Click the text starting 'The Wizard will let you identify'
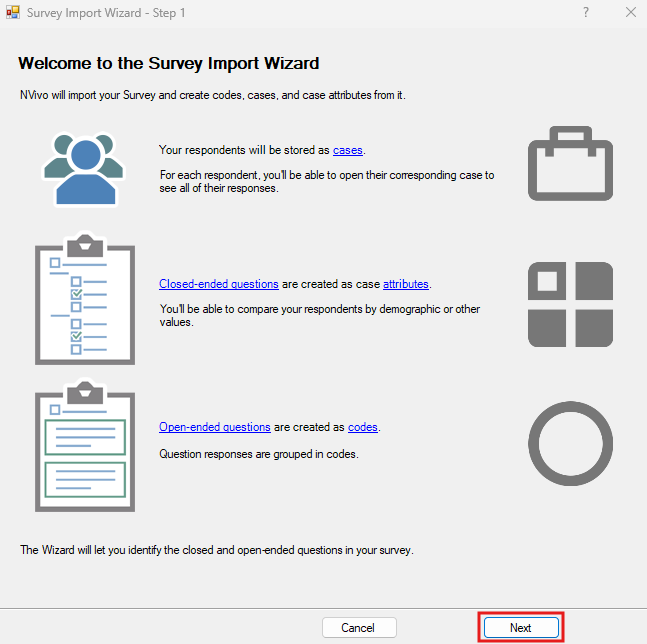The image size is (647, 644). [217, 550]
